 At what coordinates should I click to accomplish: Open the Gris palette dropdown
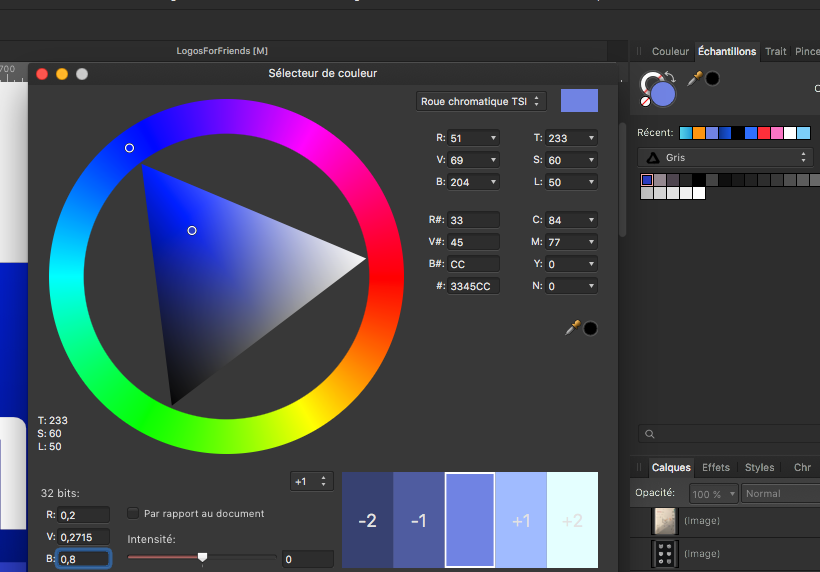[x=725, y=157]
